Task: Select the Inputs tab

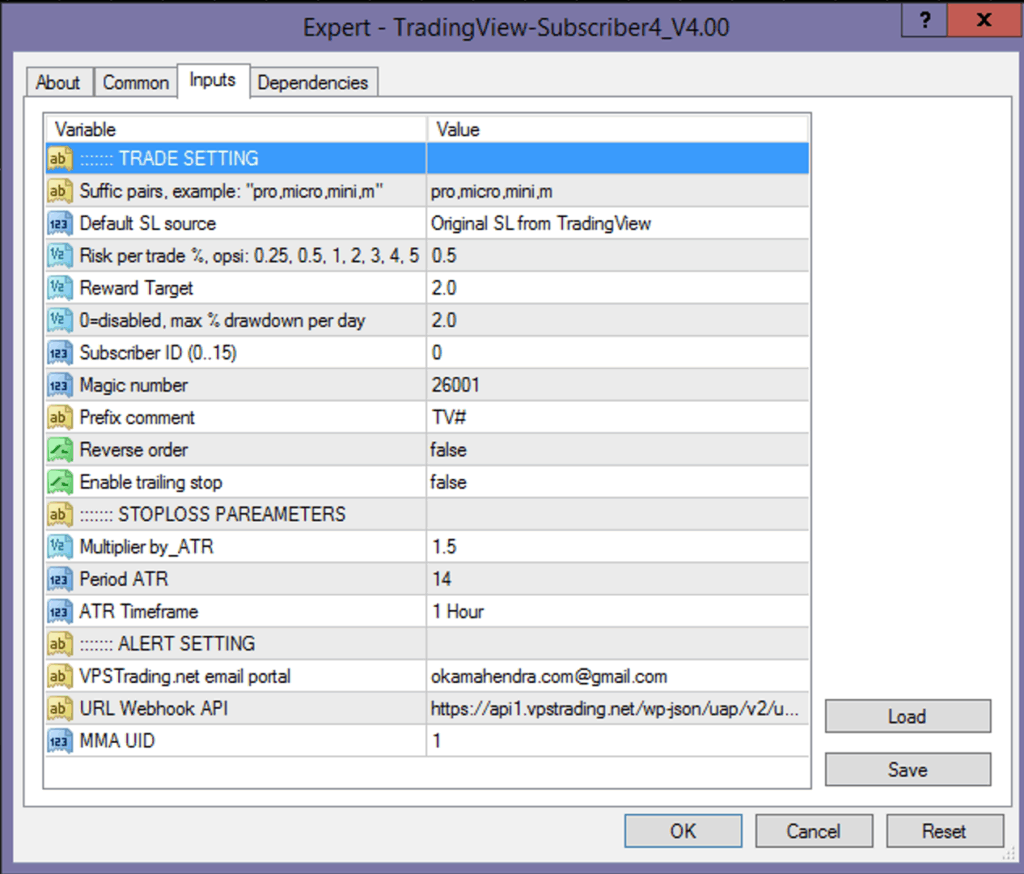Action: 213,80
